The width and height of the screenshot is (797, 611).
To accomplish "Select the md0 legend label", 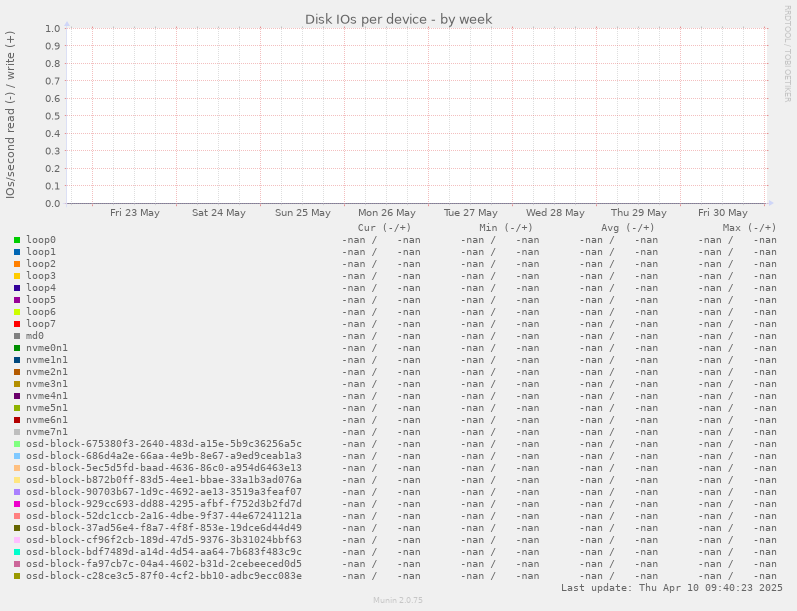I will tap(35, 335).
